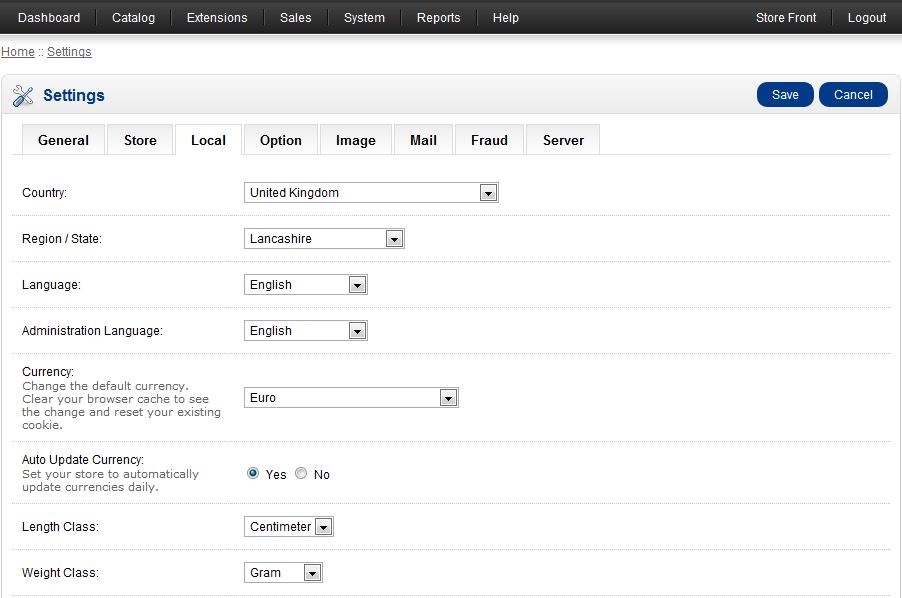Open the System menu
The height and width of the screenshot is (598, 902).
tap(364, 18)
